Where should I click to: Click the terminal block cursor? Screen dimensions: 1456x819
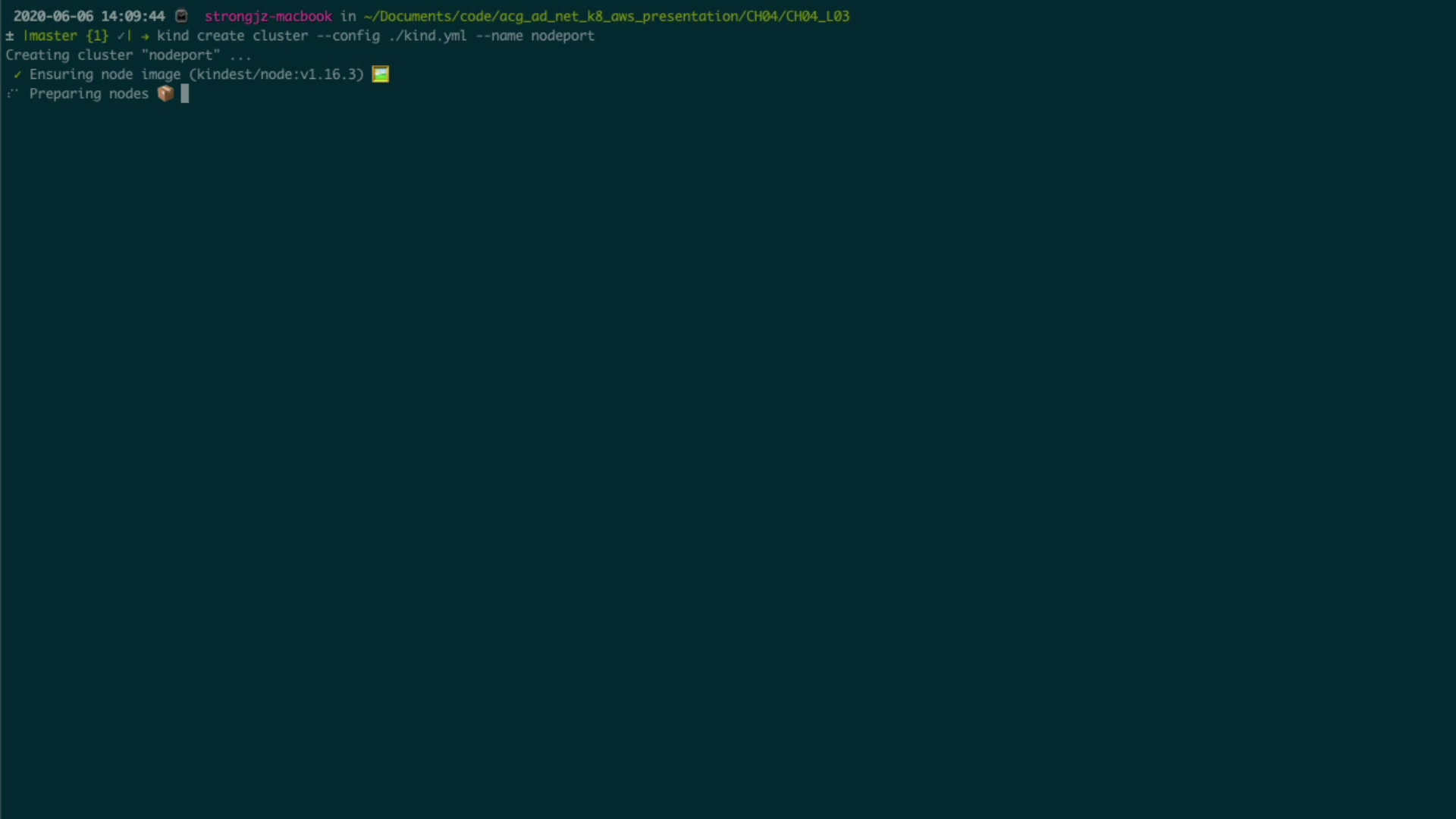tap(184, 93)
